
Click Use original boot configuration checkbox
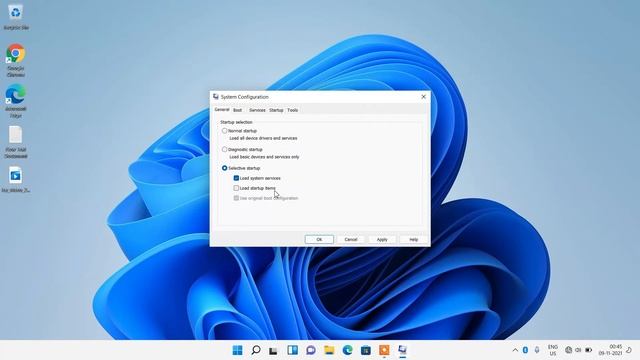tap(236, 198)
